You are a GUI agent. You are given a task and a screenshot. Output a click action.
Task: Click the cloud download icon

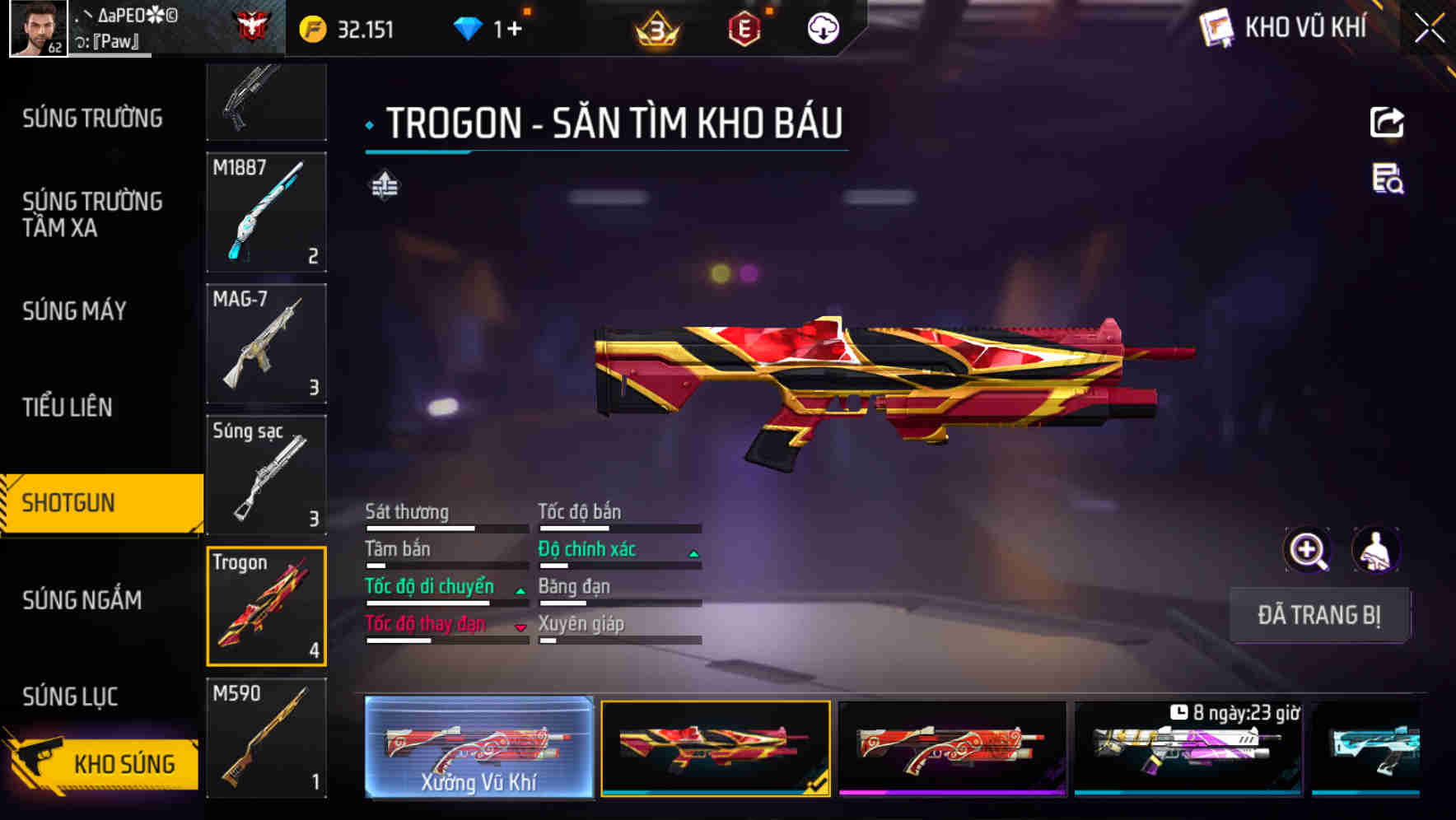pyautogui.click(x=823, y=29)
